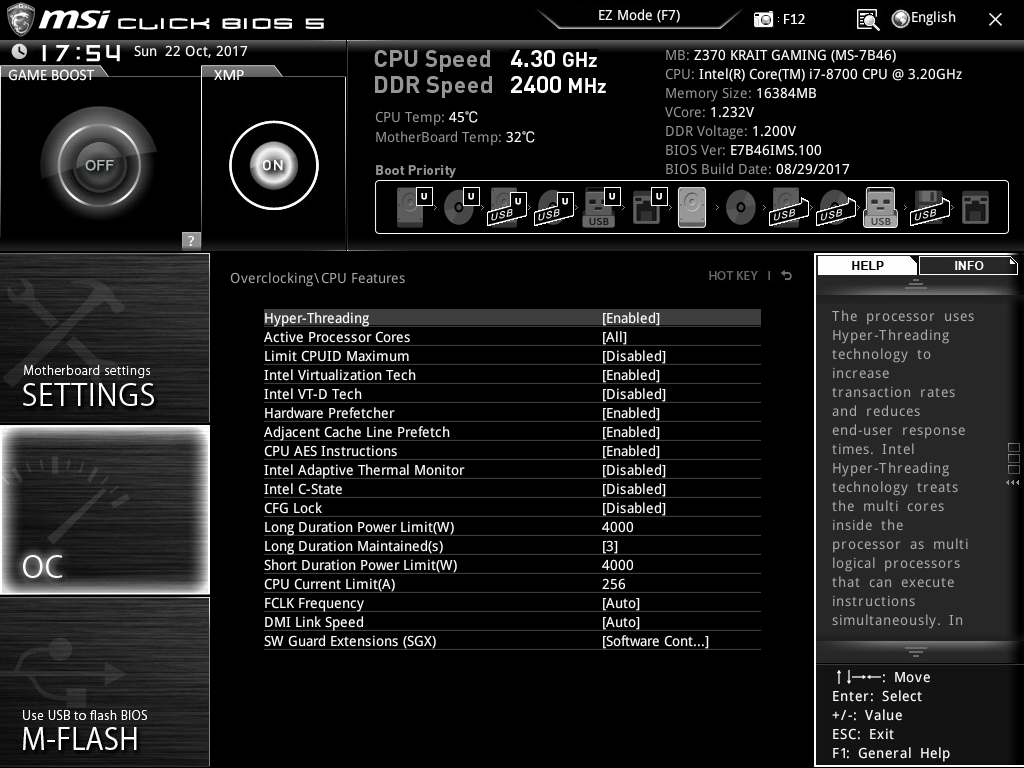Click the globe language icon
This screenshot has width=1024, height=768.
900,18
